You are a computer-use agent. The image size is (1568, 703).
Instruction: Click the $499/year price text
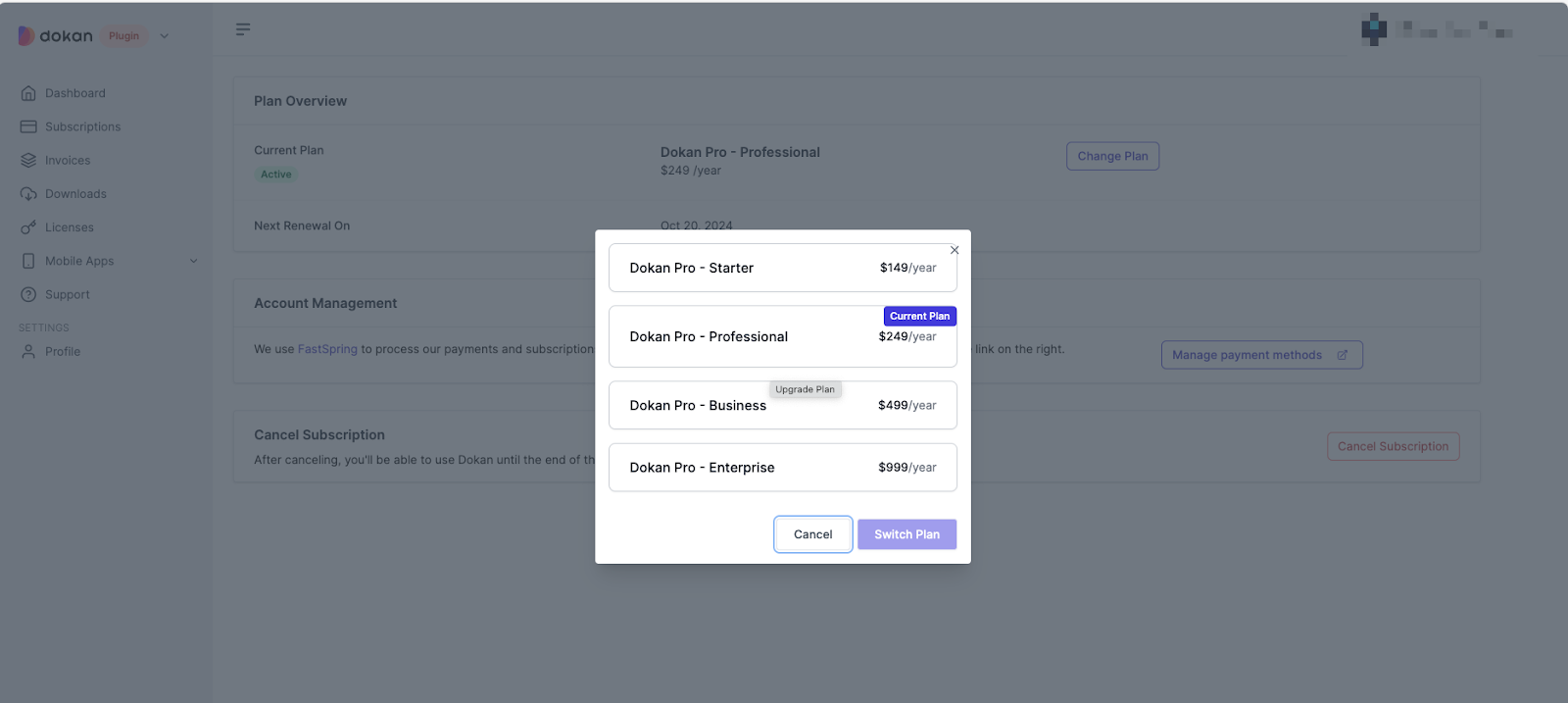pos(907,405)
